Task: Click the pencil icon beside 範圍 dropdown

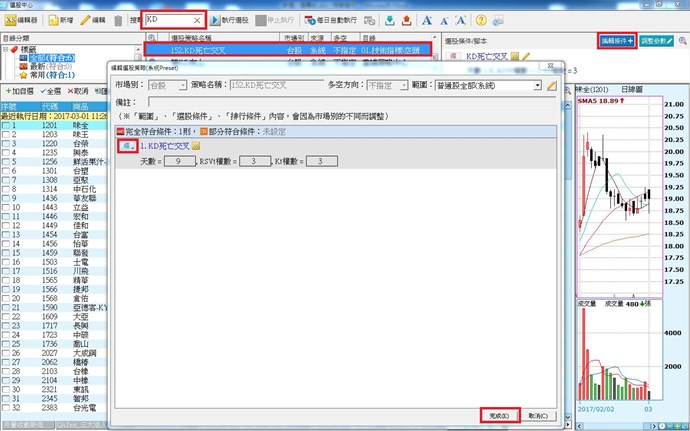Action: pos(551,87)
